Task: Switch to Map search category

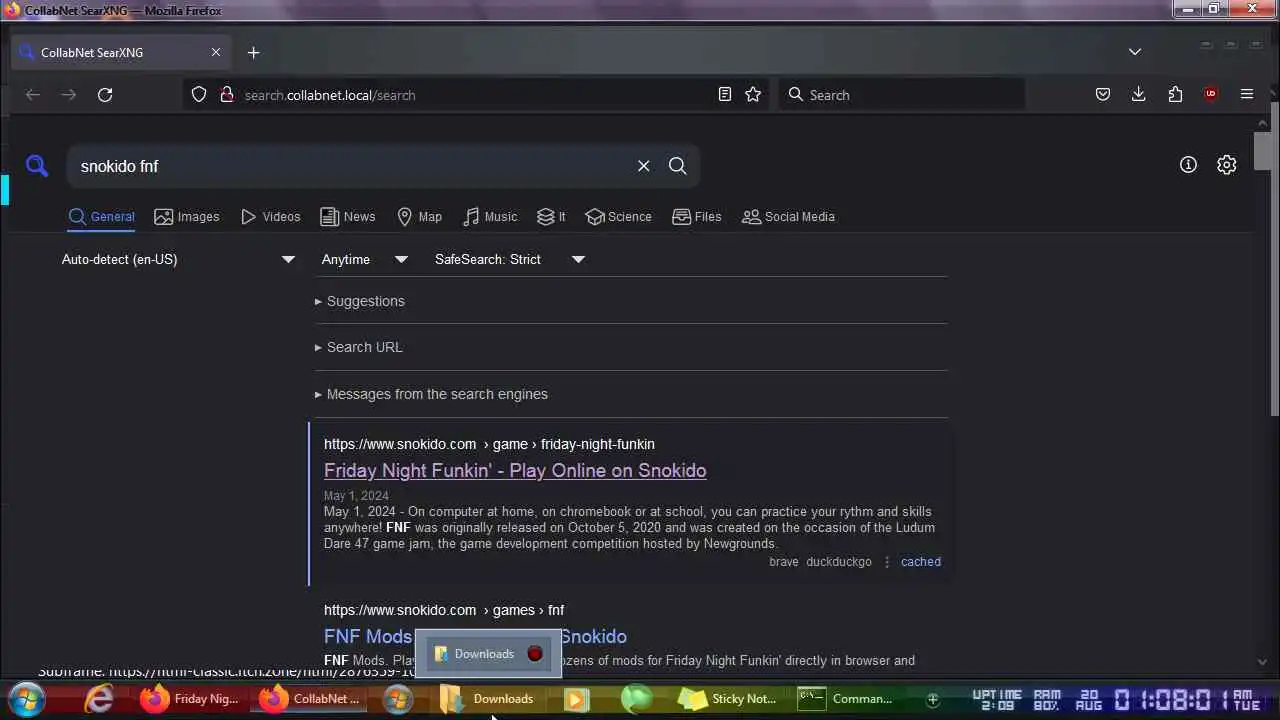Action: click(419, 216)
